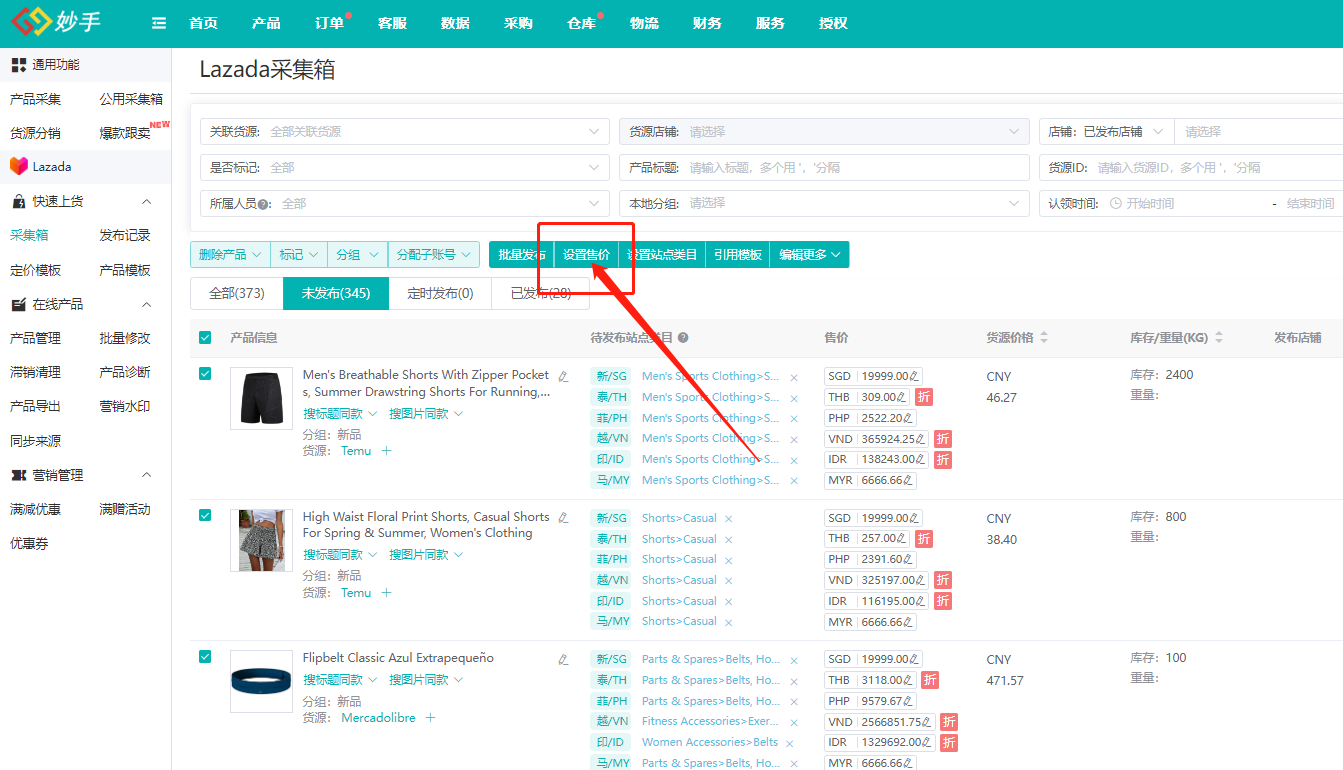Image resolution: width=1343 pixels, height=770 pixels.
Task: Uncheck the High Waist Floral Print Shorts row
Action: [x=205, y=515]
